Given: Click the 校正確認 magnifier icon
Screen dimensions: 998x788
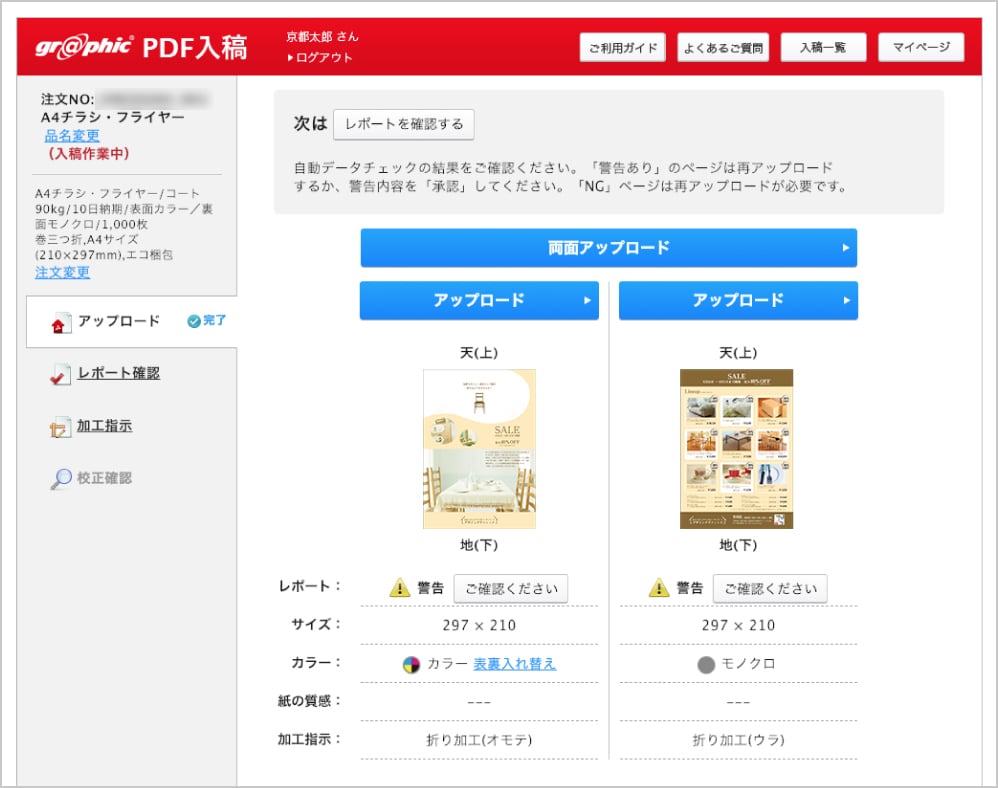Looking at the screenshot, I should tap(59, 479).
